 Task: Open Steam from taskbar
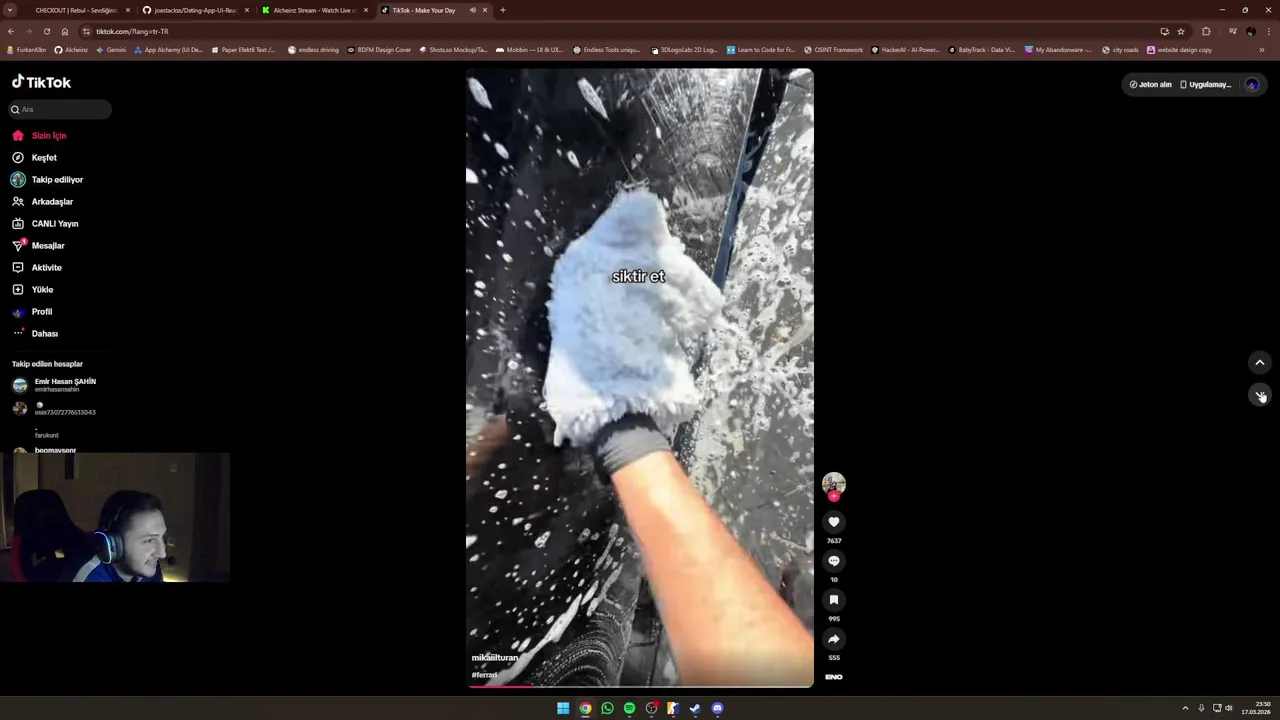coord(695,708)
